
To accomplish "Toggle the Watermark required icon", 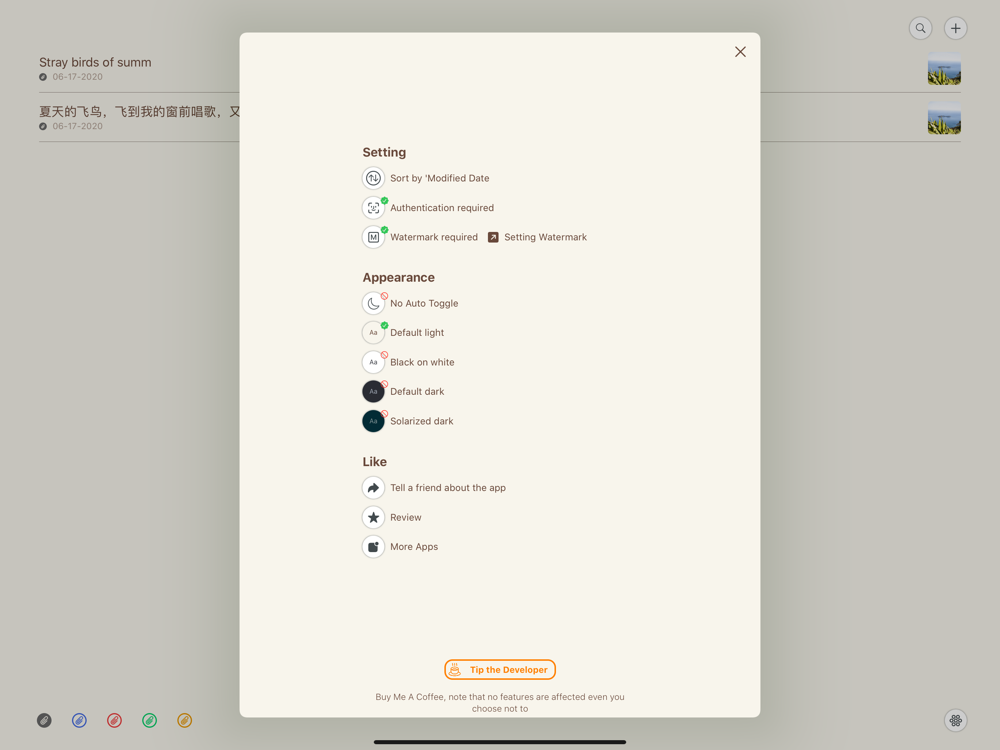I will tap(373, 237).
